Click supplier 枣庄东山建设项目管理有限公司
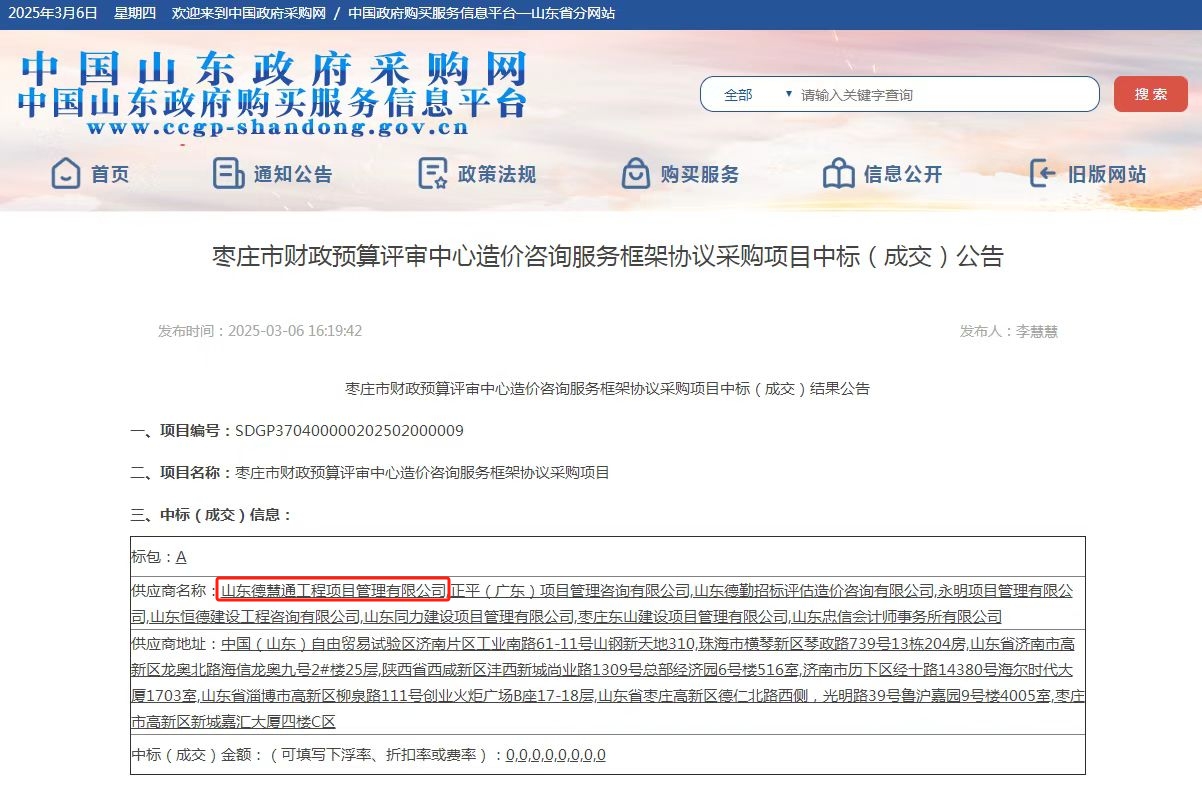The image size is (1202, 789). tap(683, 616)
